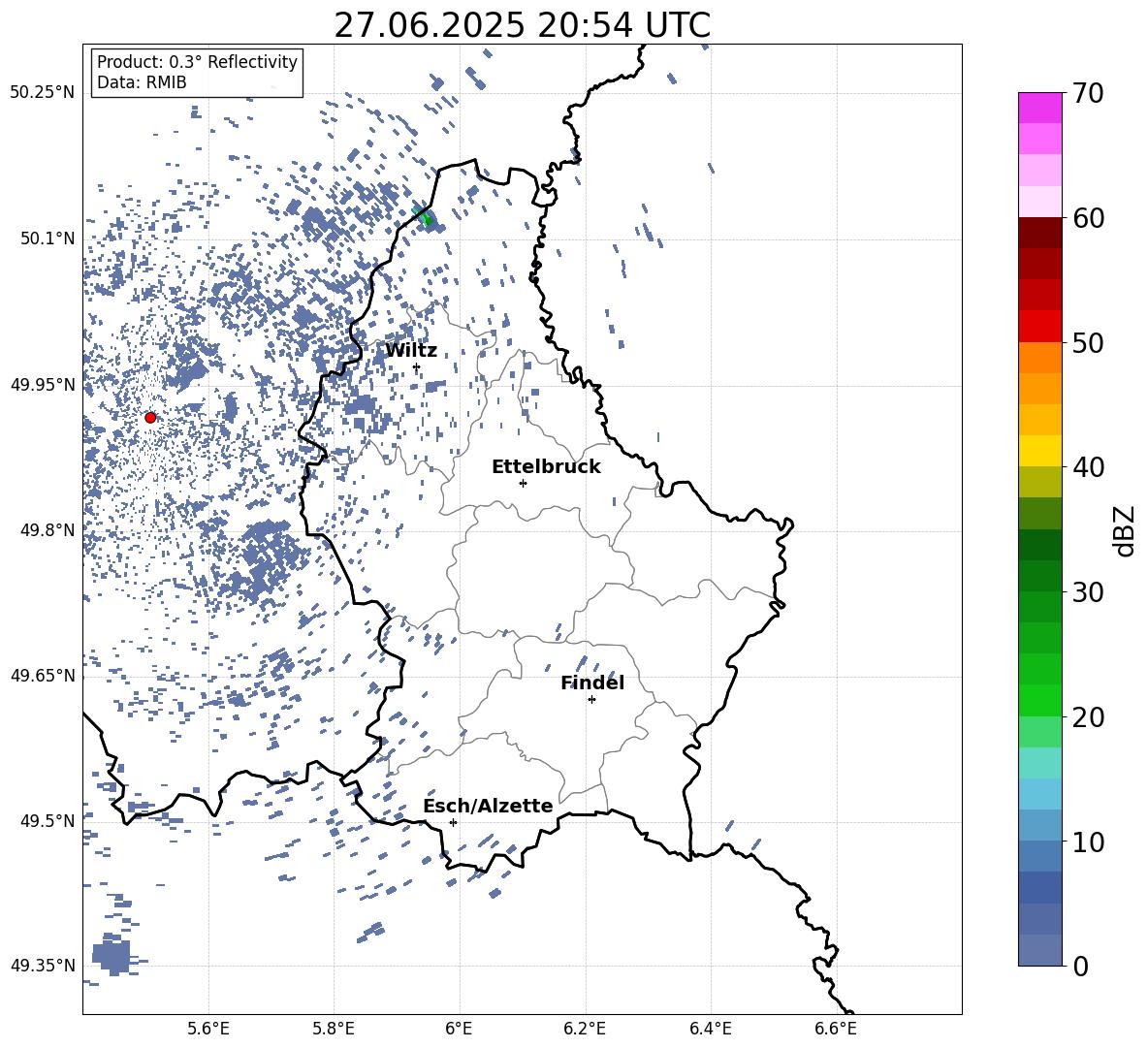Click the Ettelbruck city label
1148x1048 pixels.
click(546, 467)
